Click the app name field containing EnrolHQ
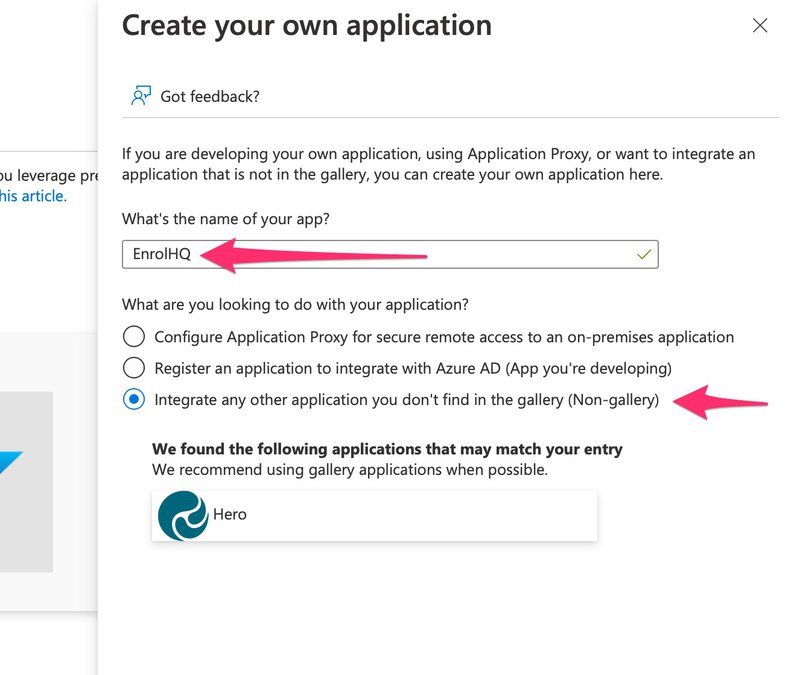800x675 pixels. [x=400, y=254]
